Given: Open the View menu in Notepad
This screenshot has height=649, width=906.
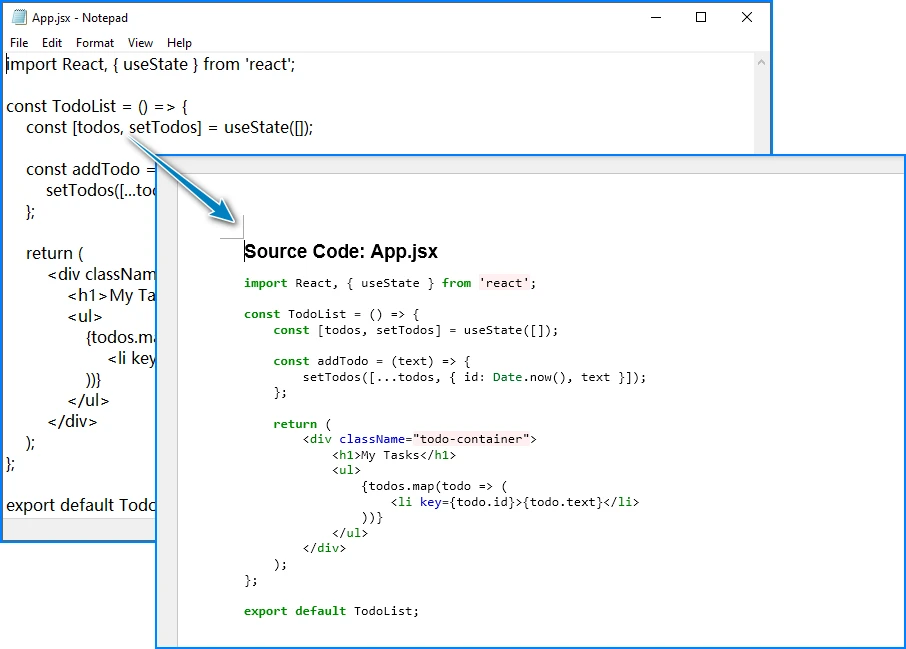Looking at the screenshot, I should 140,43.
